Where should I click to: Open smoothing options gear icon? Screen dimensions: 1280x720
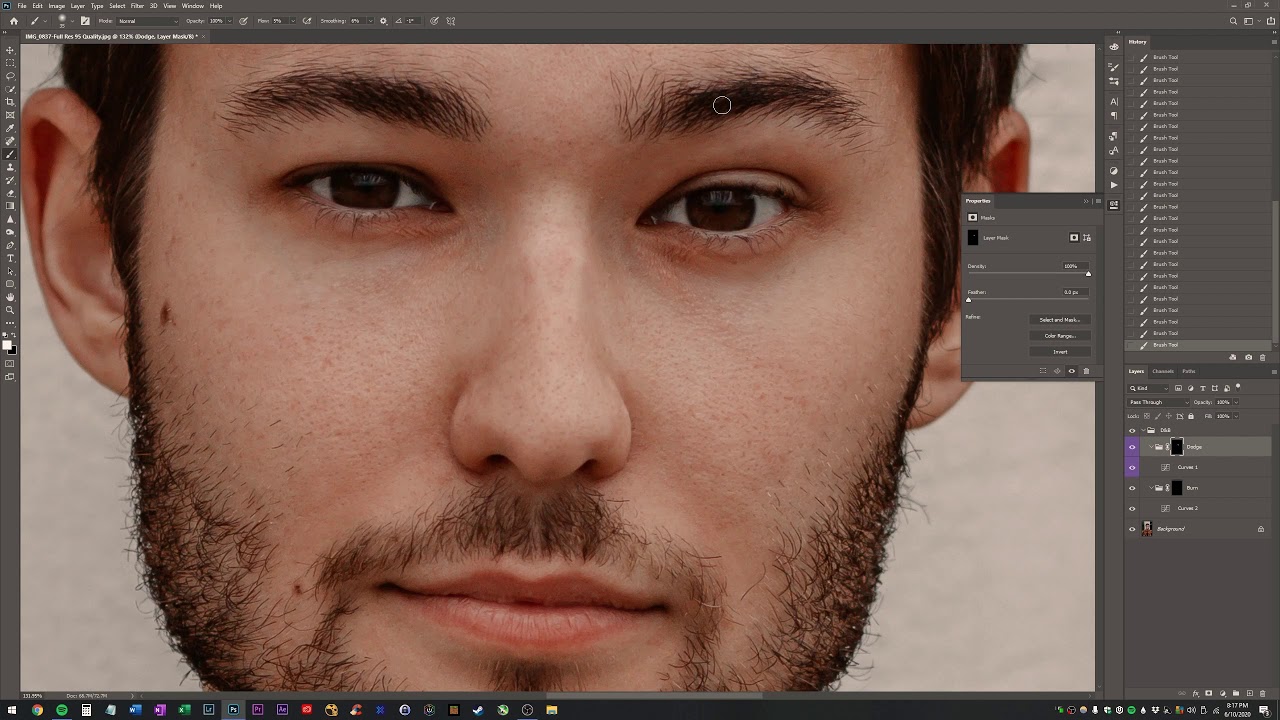point(383,21)
